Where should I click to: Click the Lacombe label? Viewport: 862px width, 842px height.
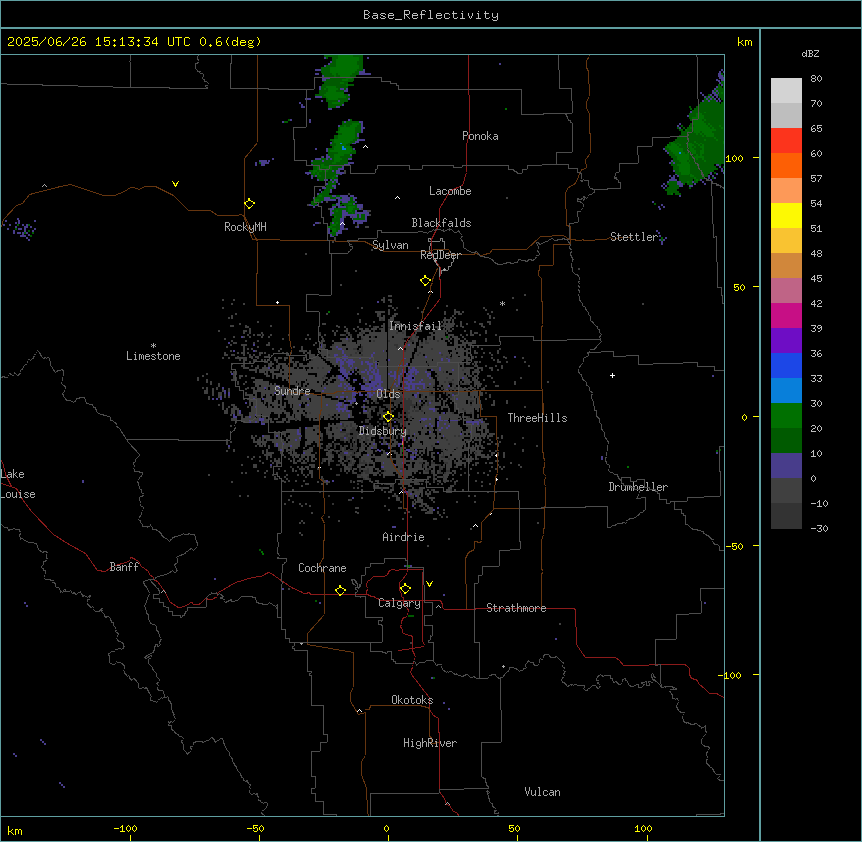click(450, 191)
